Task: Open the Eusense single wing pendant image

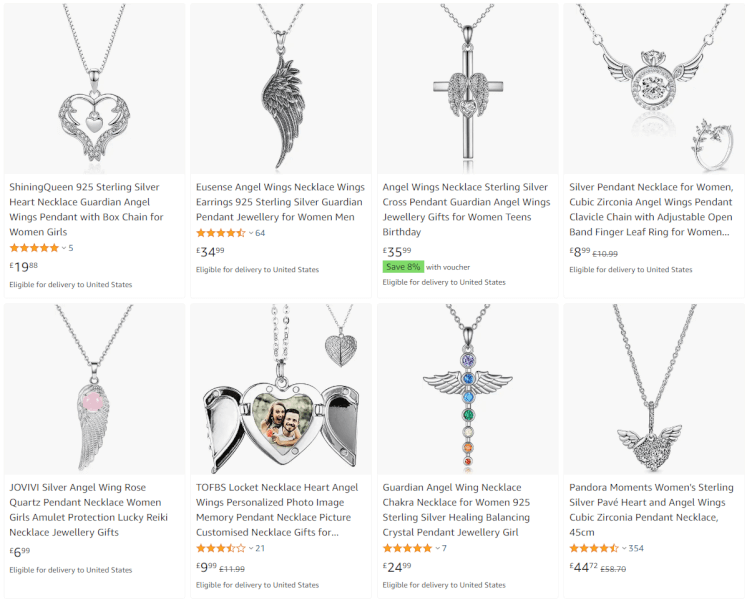Action: [x=281, y=88]
